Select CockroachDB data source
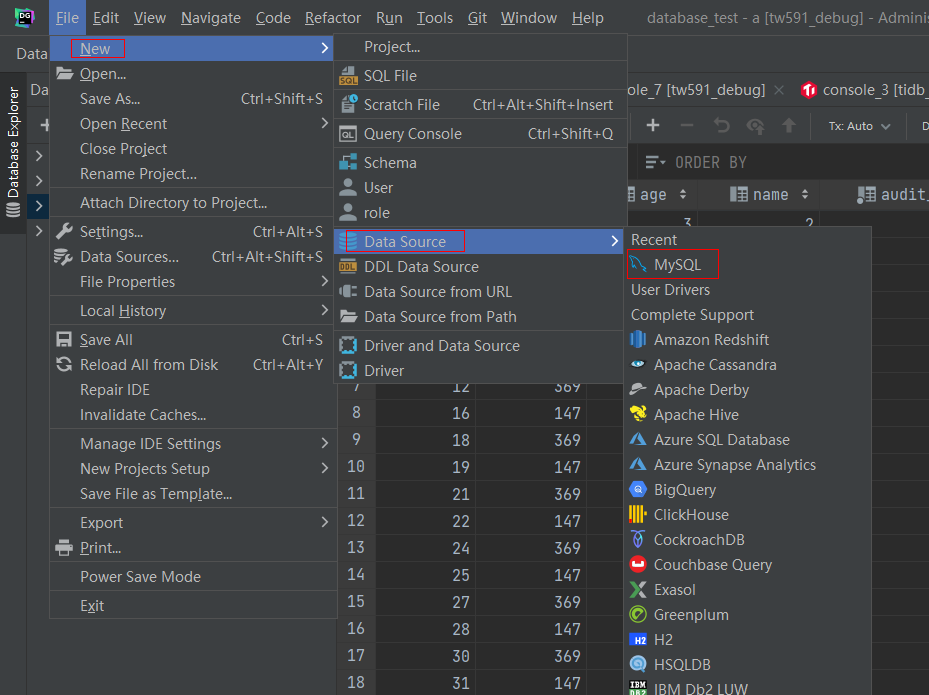Viewport: 929px width, 695px height. pos(748,540)
